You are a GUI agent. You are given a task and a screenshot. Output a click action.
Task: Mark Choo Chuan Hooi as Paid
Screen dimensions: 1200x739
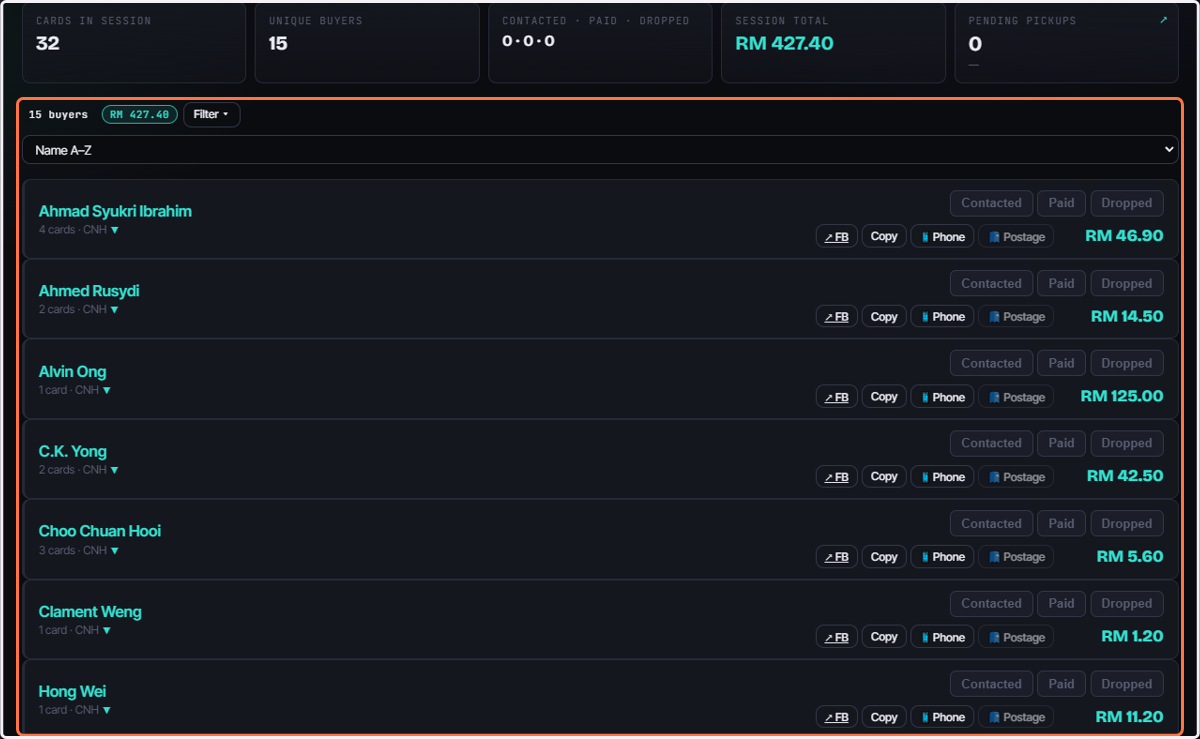click(1061, 524)
